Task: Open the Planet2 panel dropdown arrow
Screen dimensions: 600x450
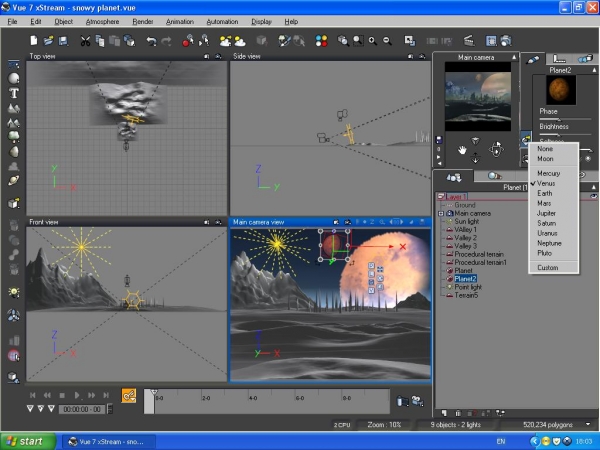Action: tap(594, 70)
